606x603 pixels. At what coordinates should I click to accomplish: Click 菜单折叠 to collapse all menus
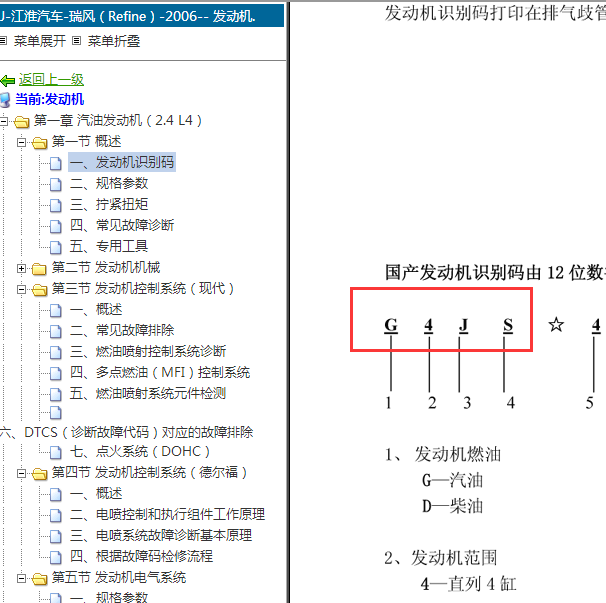point(114,41)
